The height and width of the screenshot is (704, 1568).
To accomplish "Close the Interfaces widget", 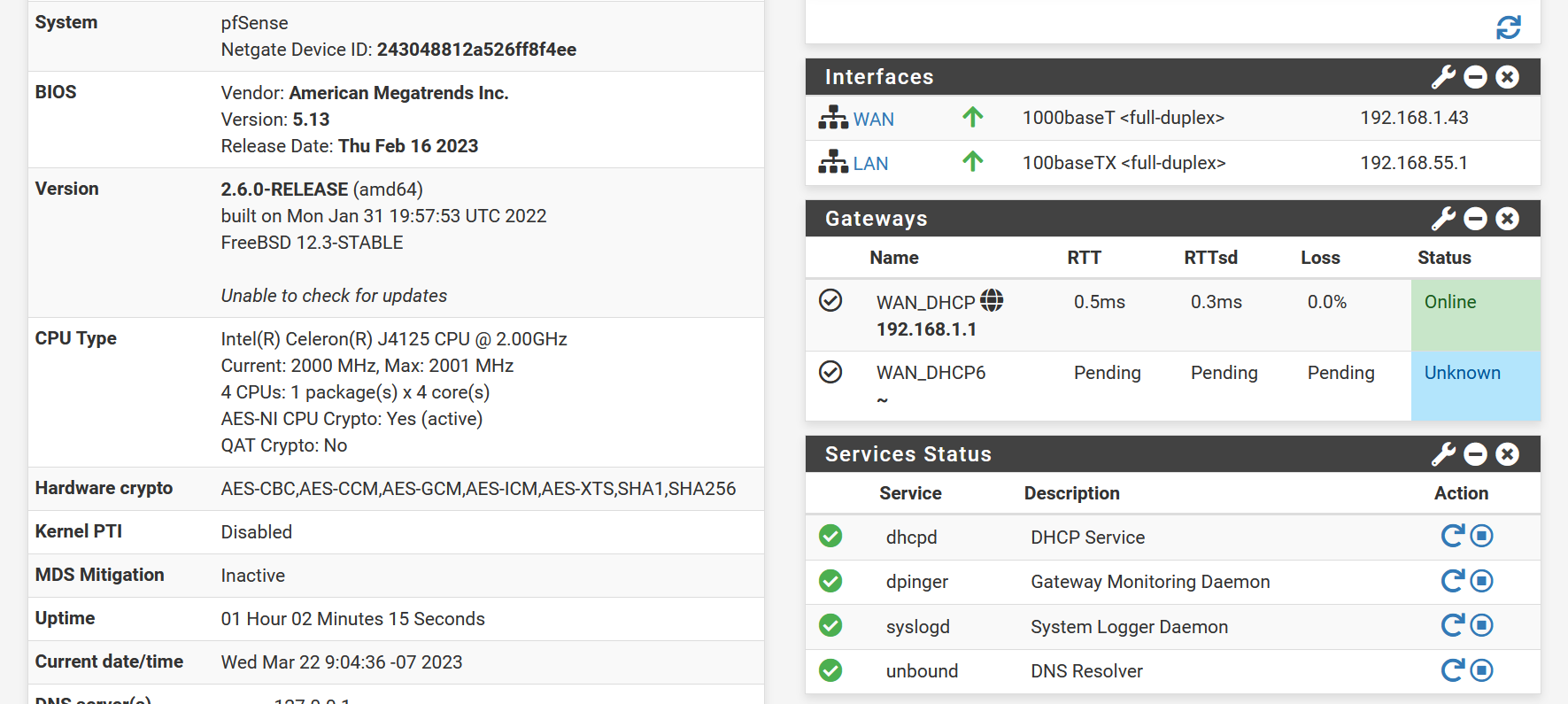I will [x=1507, y=77].
